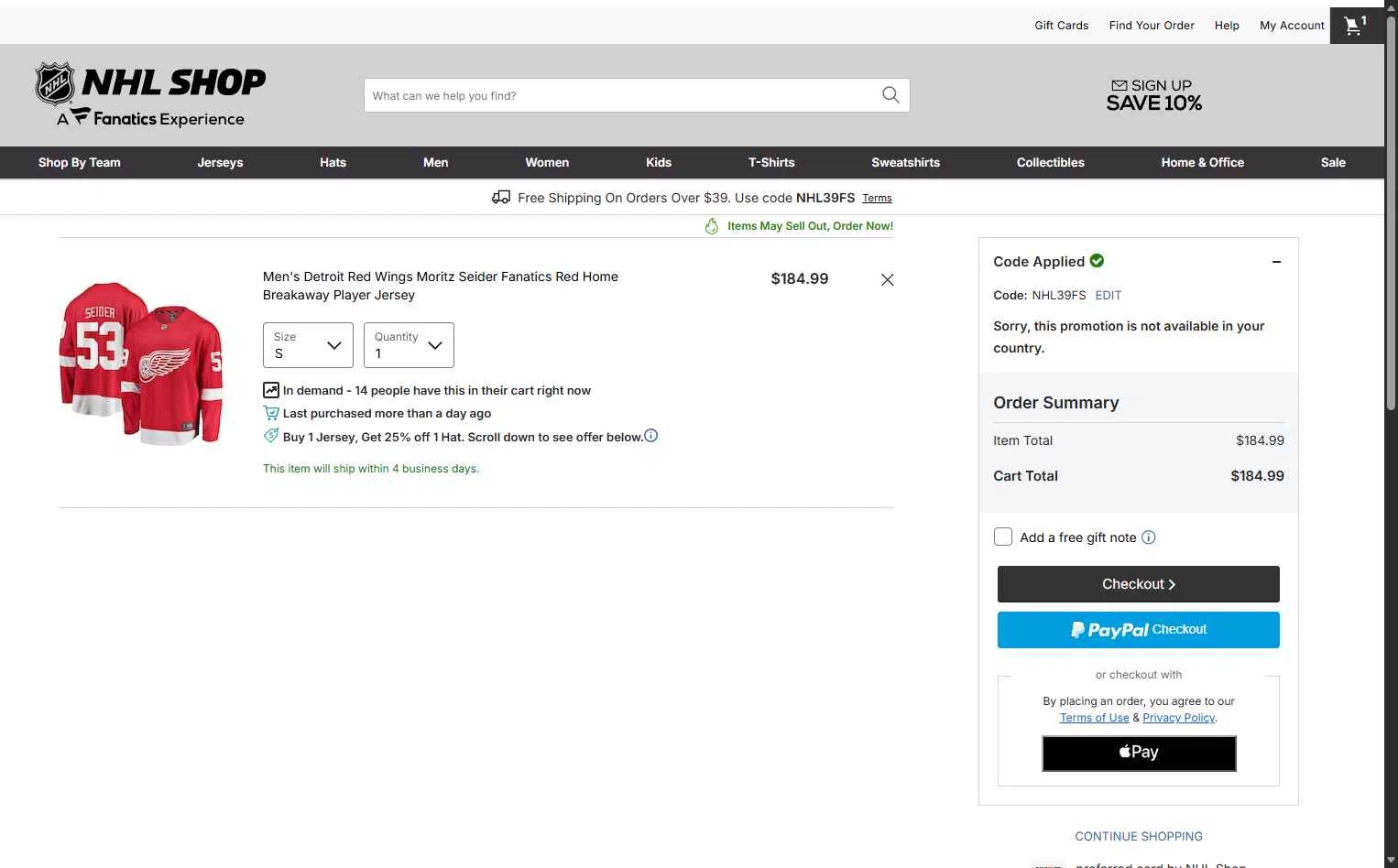Open the Size dropdown
Screen dimensions: 1398x868
pos(308,345)
